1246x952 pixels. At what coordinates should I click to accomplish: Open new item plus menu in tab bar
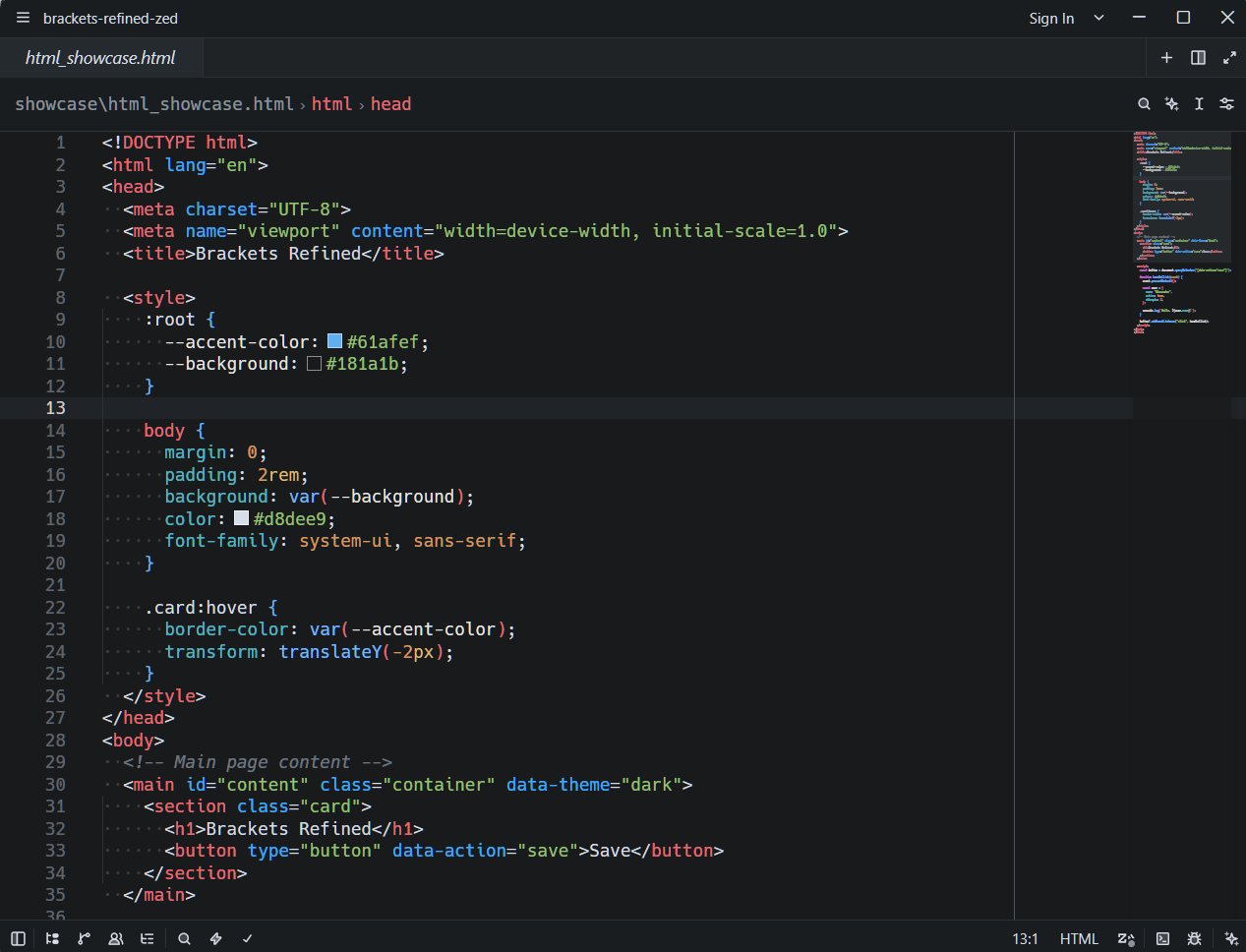coord(1166,58)
